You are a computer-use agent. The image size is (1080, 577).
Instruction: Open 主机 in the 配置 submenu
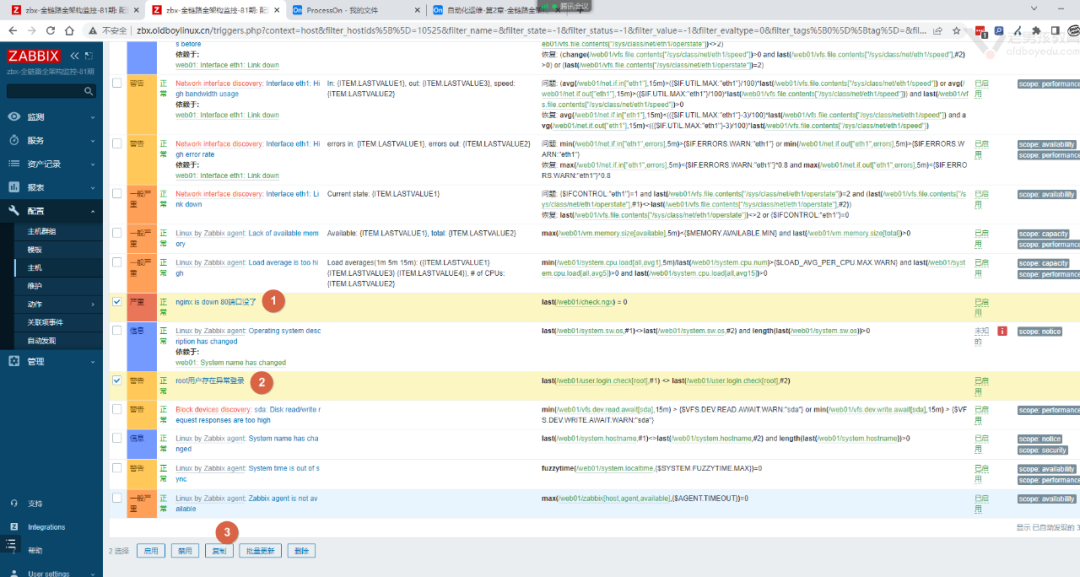pyautogui.click(x=34, y=268)
